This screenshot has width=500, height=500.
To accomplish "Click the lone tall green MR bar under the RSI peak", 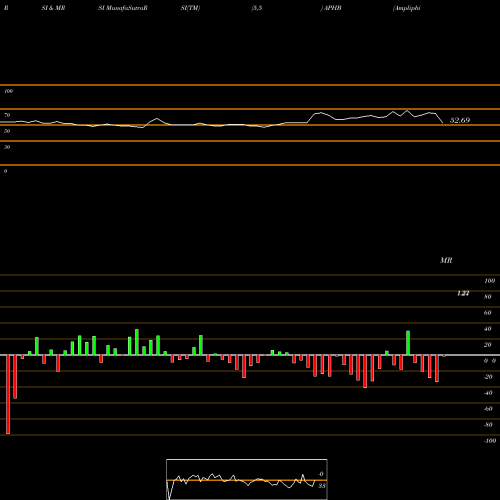I will coord(408,343).
